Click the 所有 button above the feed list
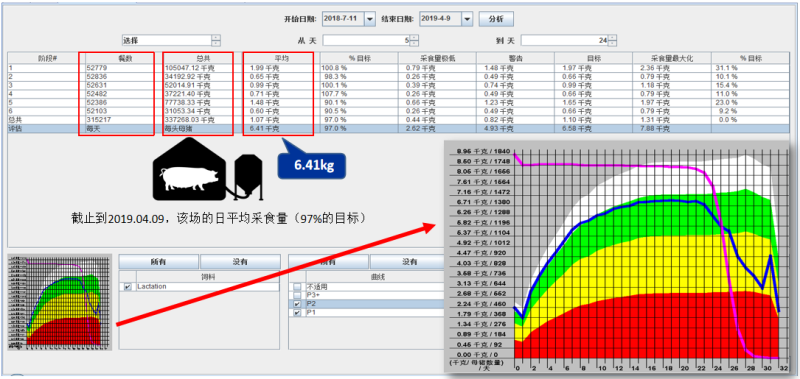This screenshot has width=800, height=379. (159, 262)
